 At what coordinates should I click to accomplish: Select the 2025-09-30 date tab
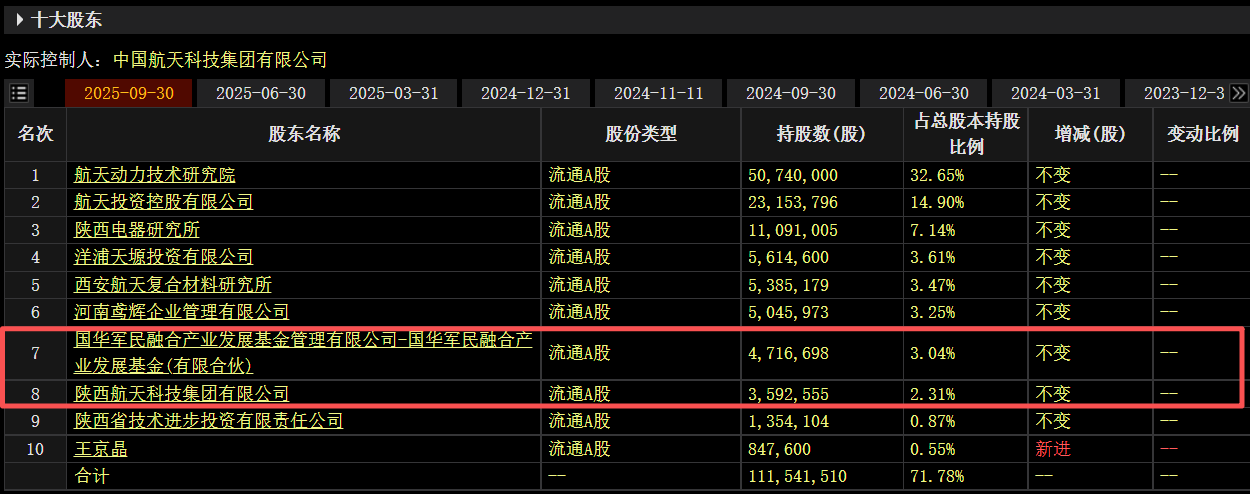click(x=129, y=93)
